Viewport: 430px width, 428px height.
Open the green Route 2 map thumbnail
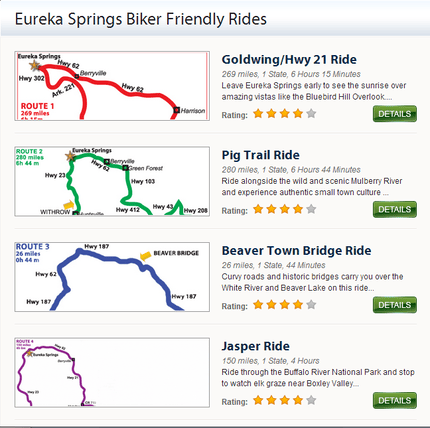tap(112, 181)
